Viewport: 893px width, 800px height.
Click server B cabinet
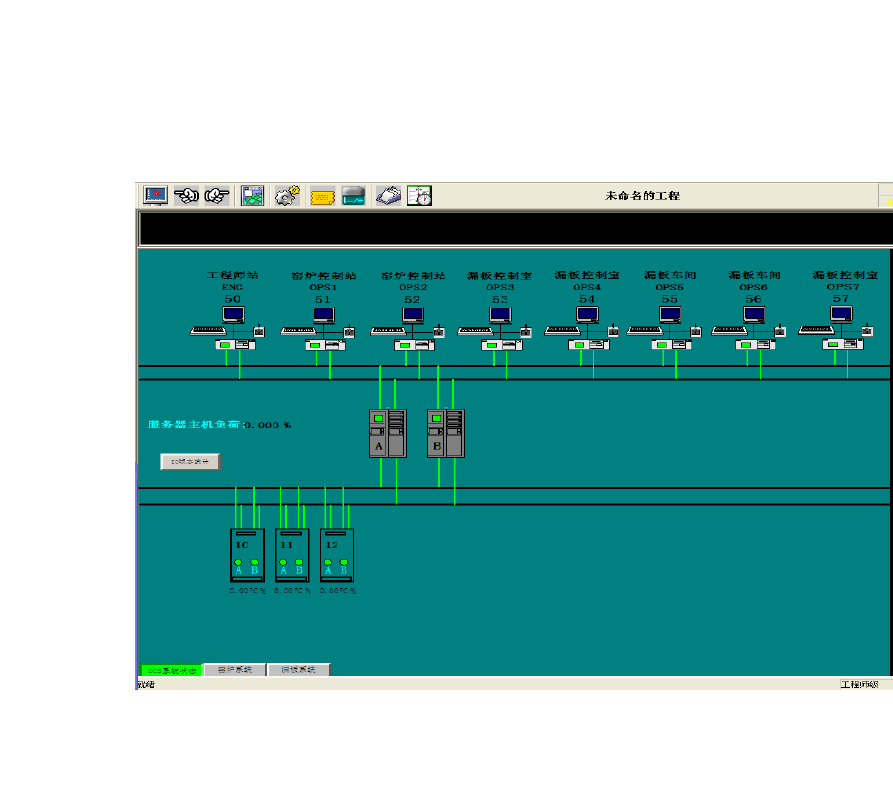pyautogui.click(x=445, y=433)
